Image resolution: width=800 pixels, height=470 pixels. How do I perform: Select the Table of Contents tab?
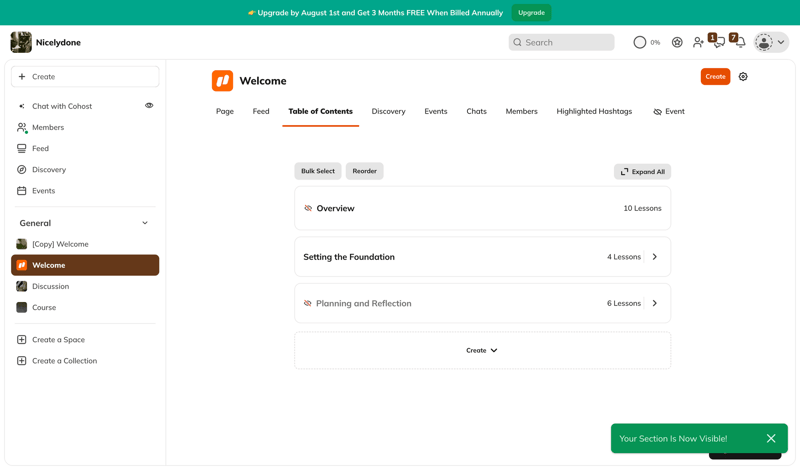[x=320, y=111]
